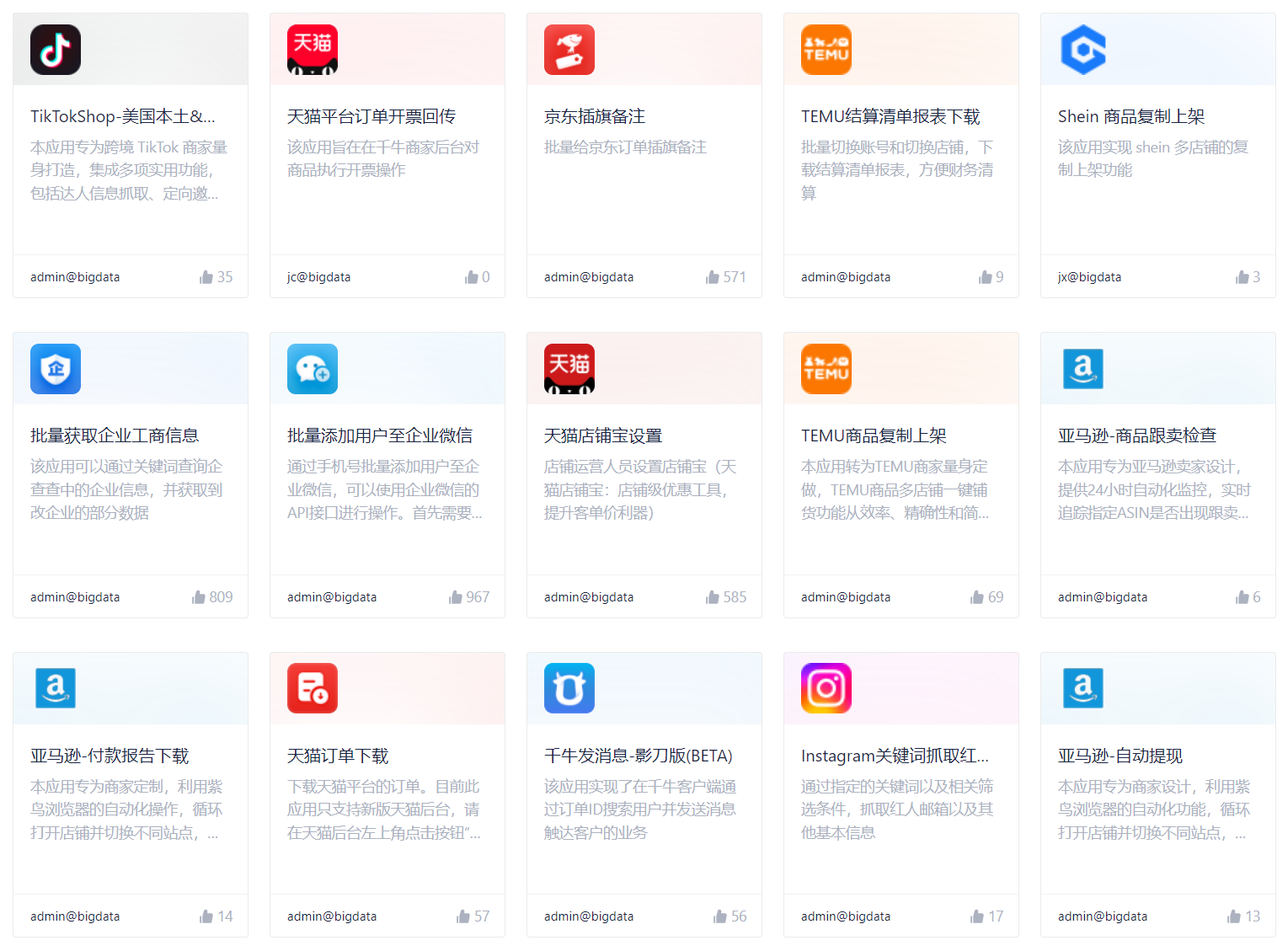Click admin@bigdata on the 天猫订单下载 card
Image resolution: width=1288 pixels, height=951 pixels.
[x=332, y=916]
